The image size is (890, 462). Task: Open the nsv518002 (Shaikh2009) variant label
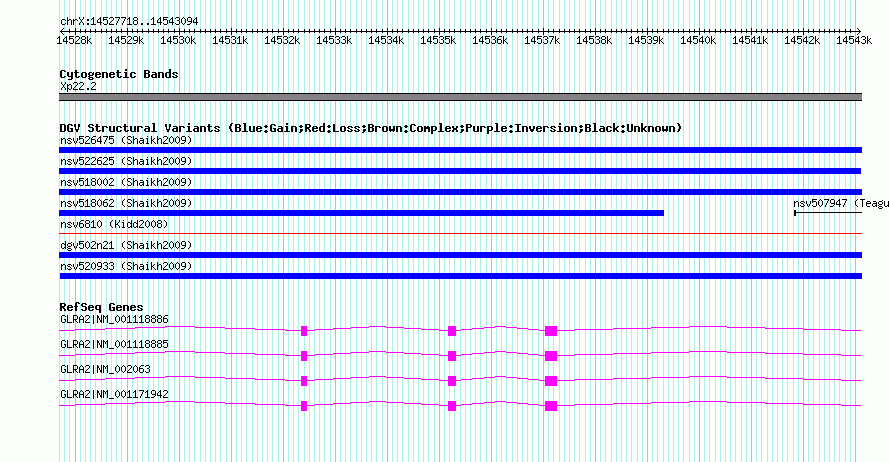point(126,182)
